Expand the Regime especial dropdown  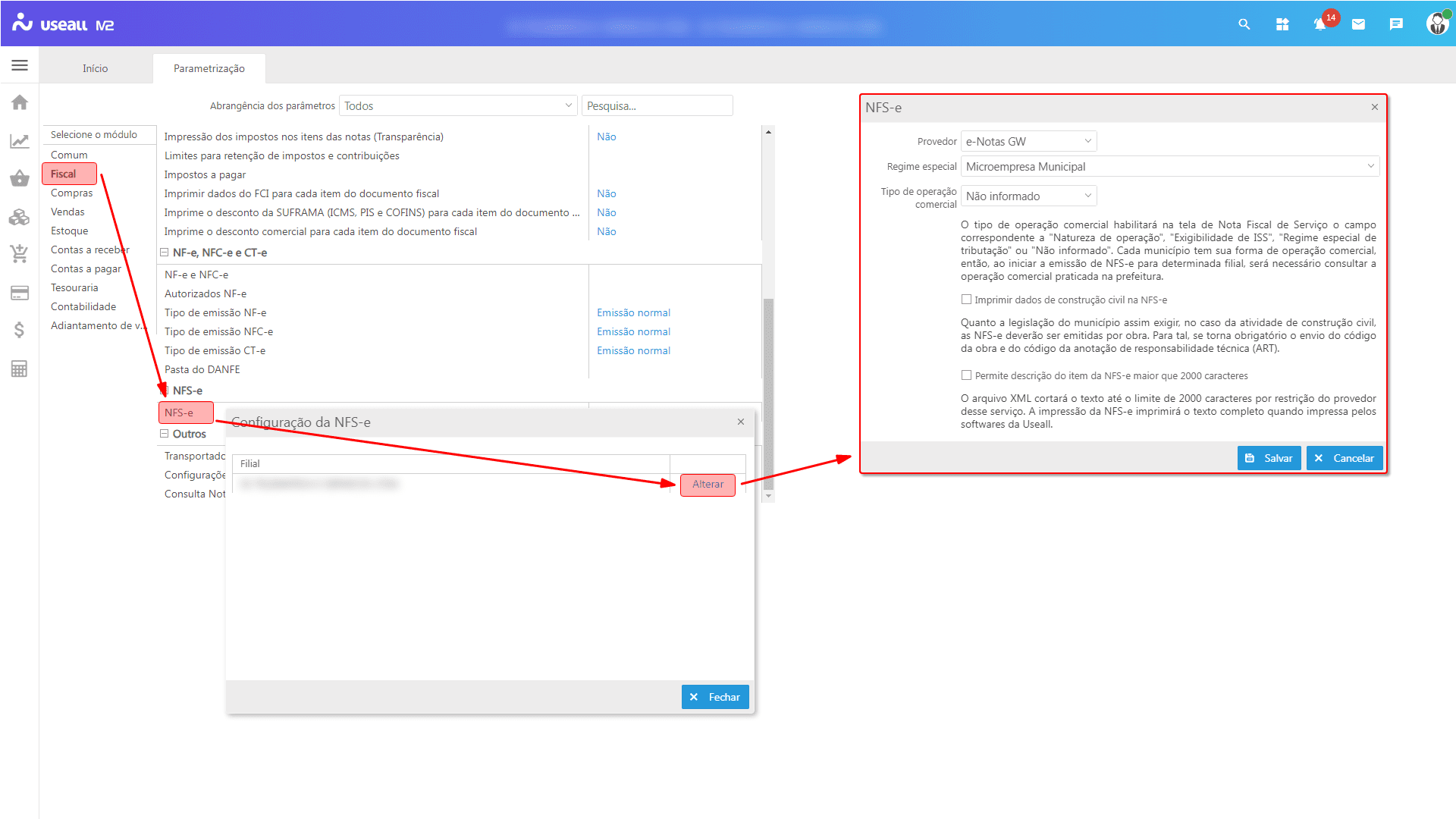click(x=1169, y=167)
